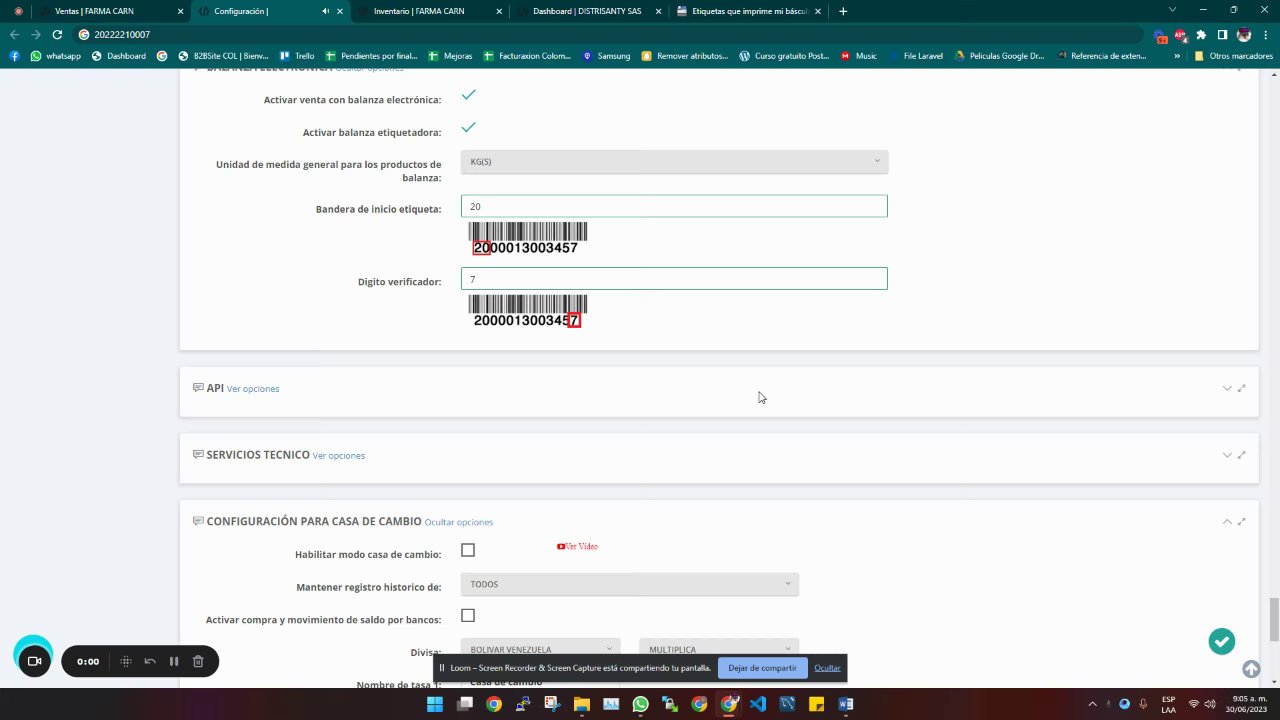Click Ver opciones link for API
Image resolution: width=1280 pixels, height=720 pixels.
(x=253, y=389)
